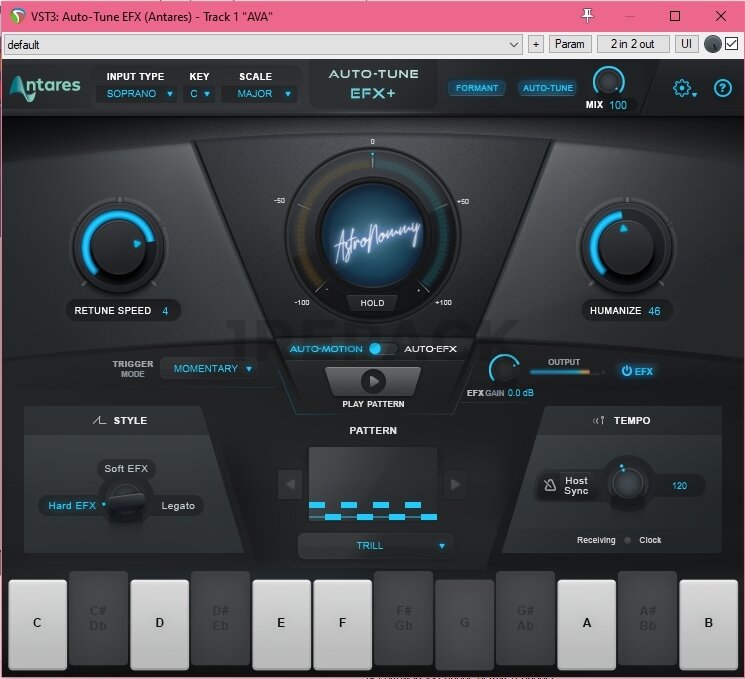Select the next pattern arrow

(x=455, y=485)
